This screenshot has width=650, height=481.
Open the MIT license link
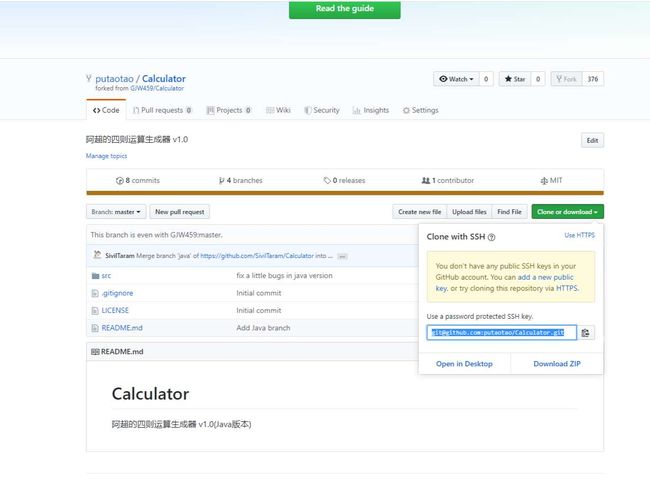click(551, 180)
